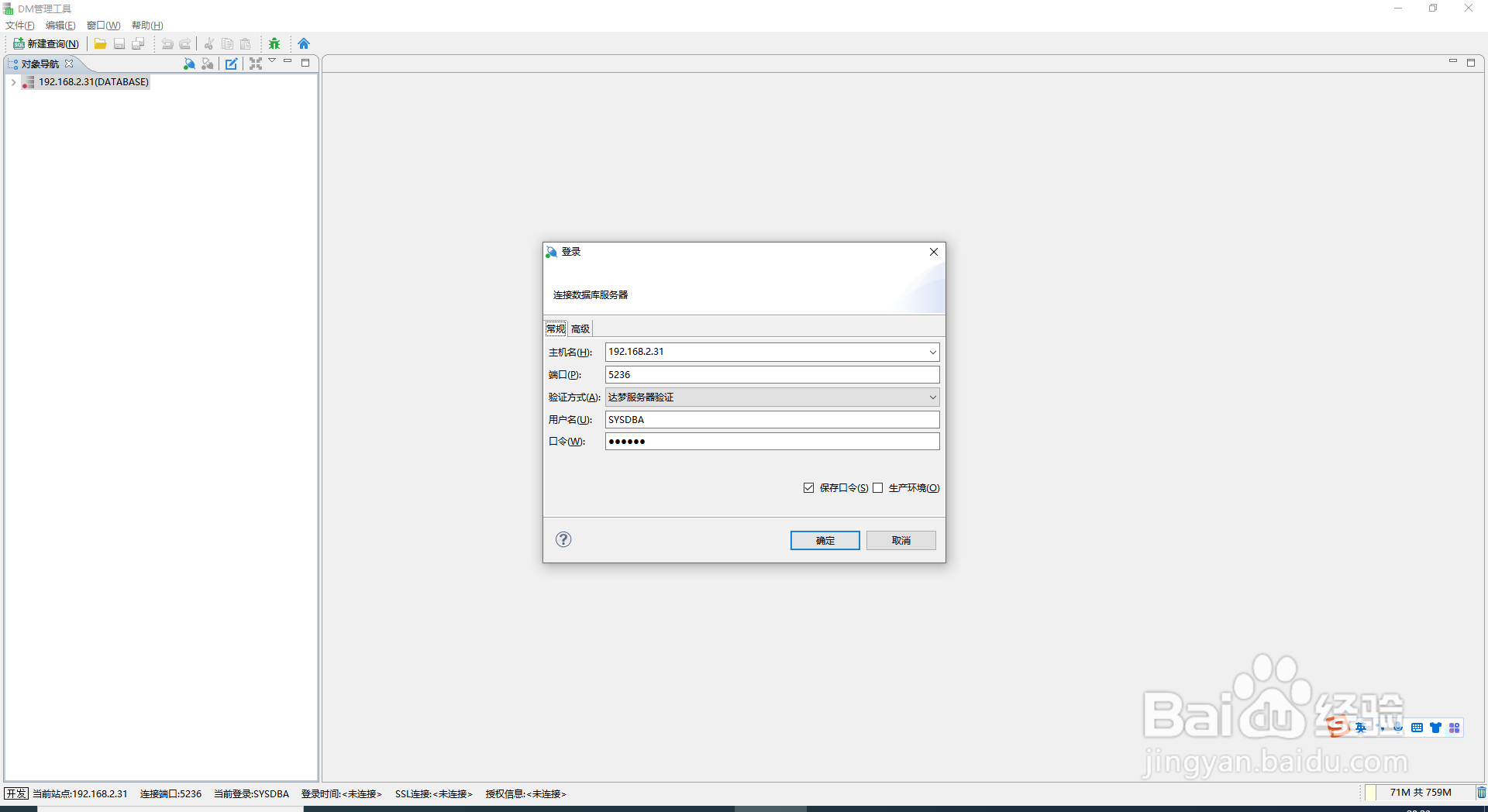Click status text 当前站点:192.168.2.31
This screenshot has width=1488, height=812.
click(80, 793)
